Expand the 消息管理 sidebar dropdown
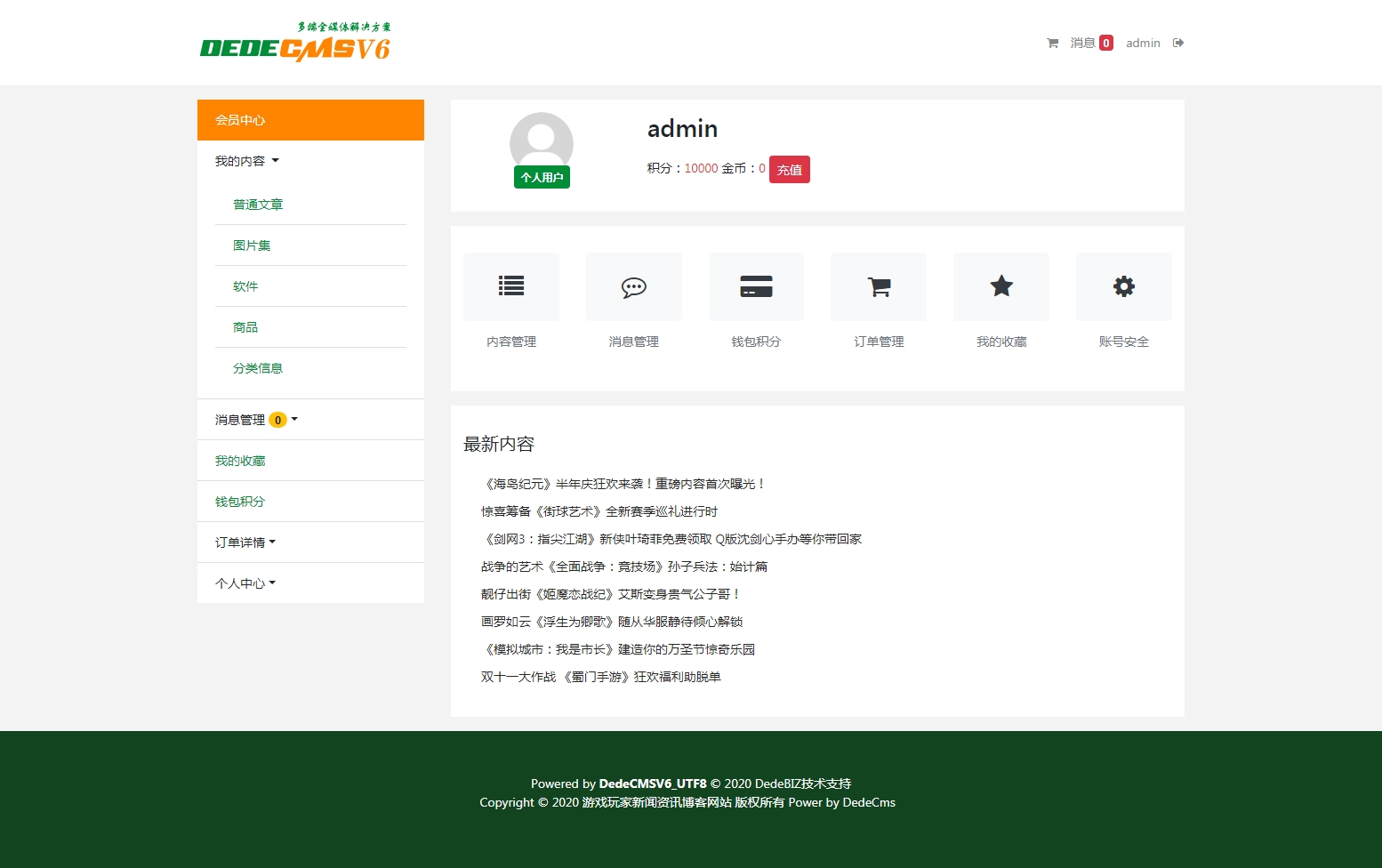 click(256, 420)
